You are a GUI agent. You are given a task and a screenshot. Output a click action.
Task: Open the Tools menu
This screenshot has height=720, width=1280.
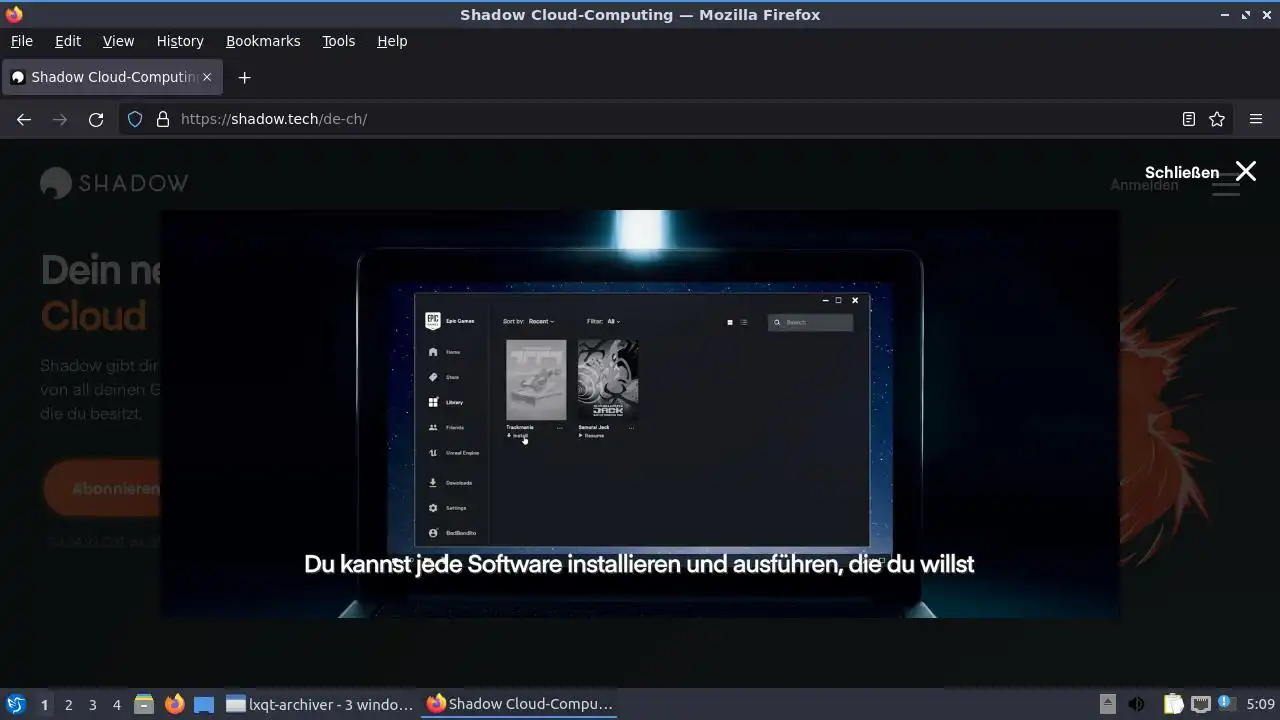click(x=338, y=41)
